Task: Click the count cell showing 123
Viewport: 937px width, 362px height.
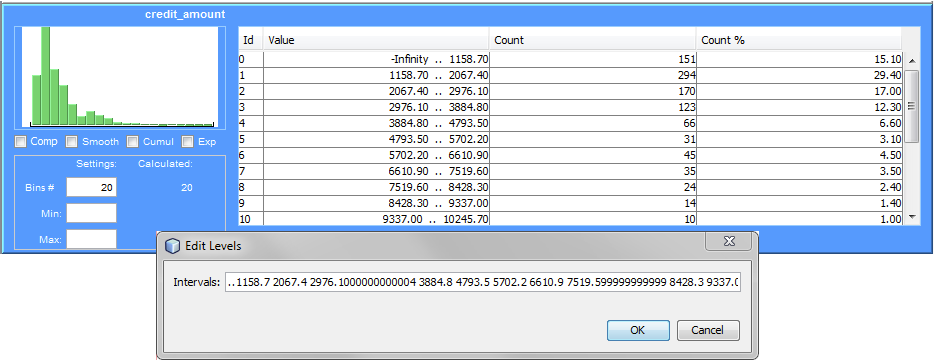Action: point(593,108)
